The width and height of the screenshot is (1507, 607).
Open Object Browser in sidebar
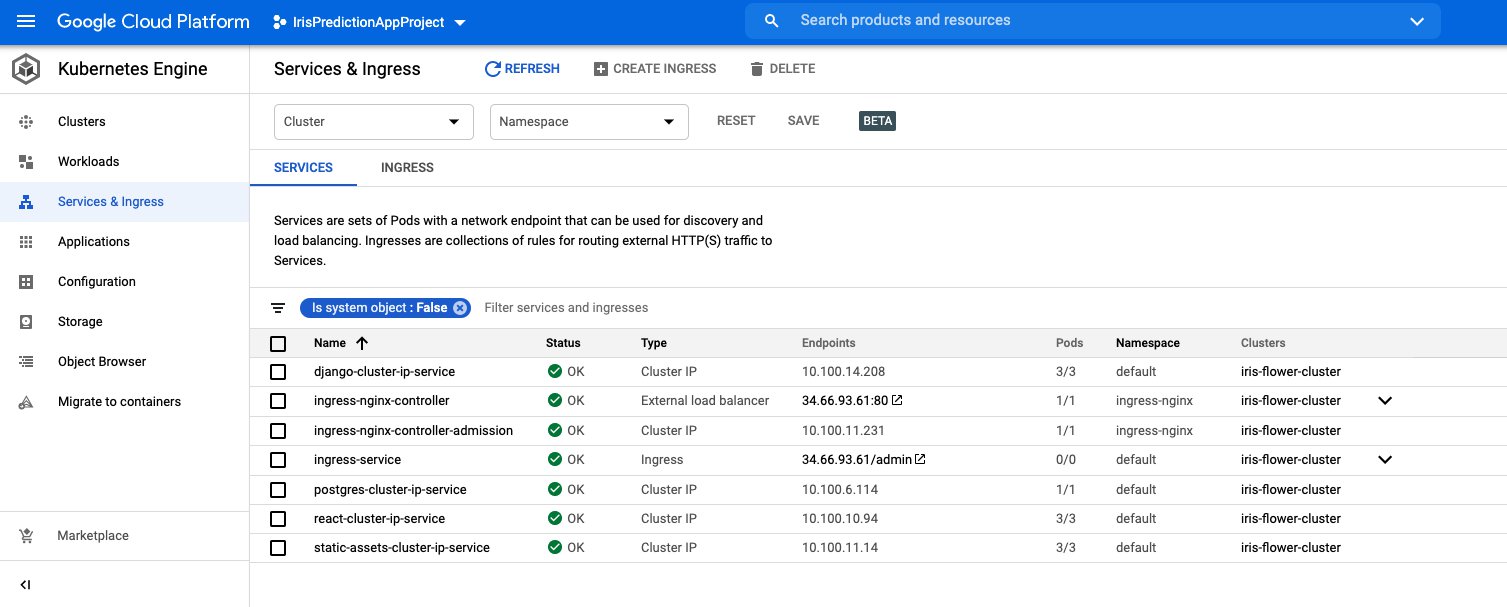[x=102, y=362]
